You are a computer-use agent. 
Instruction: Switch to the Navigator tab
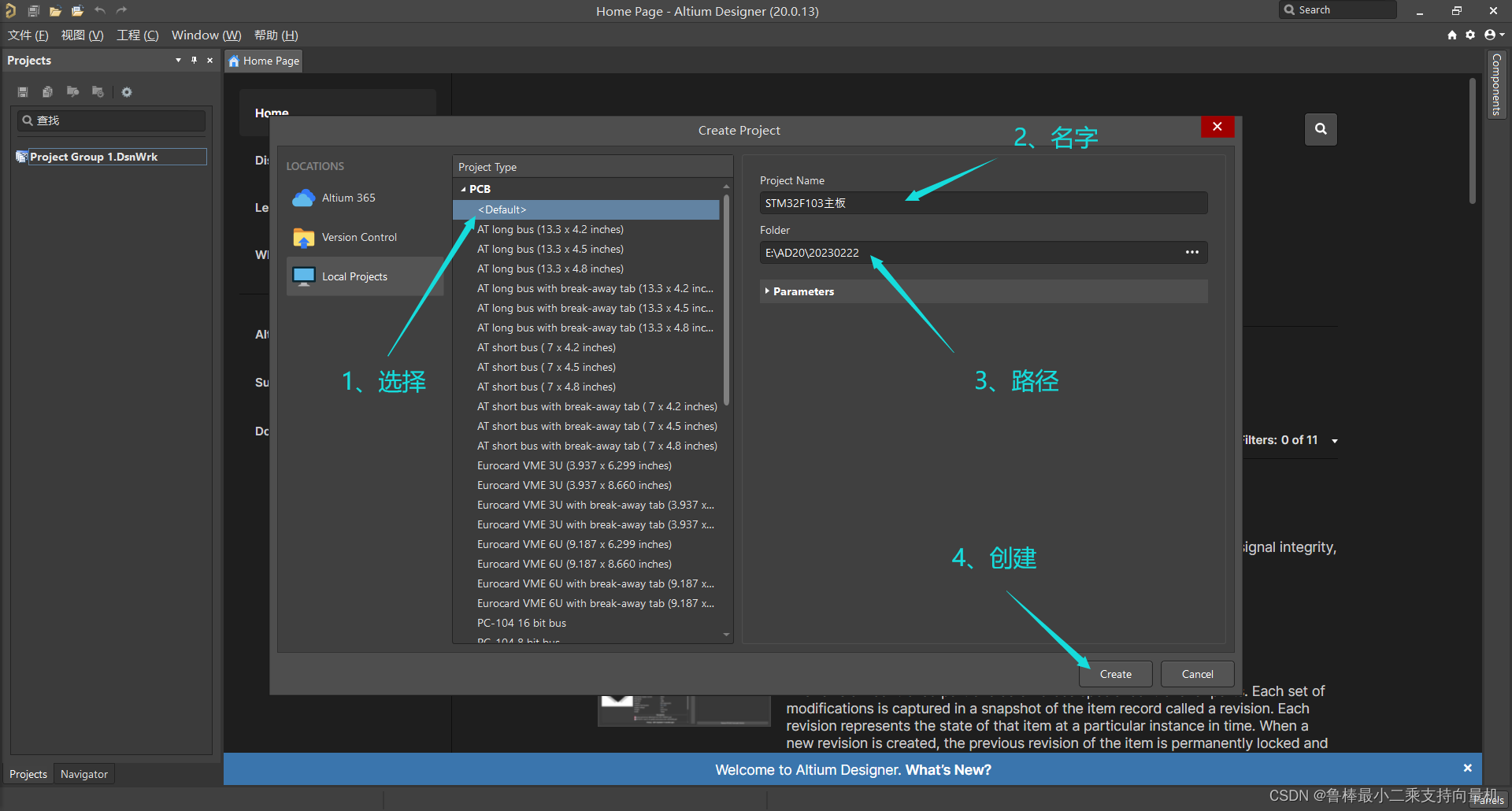[84, 774]
